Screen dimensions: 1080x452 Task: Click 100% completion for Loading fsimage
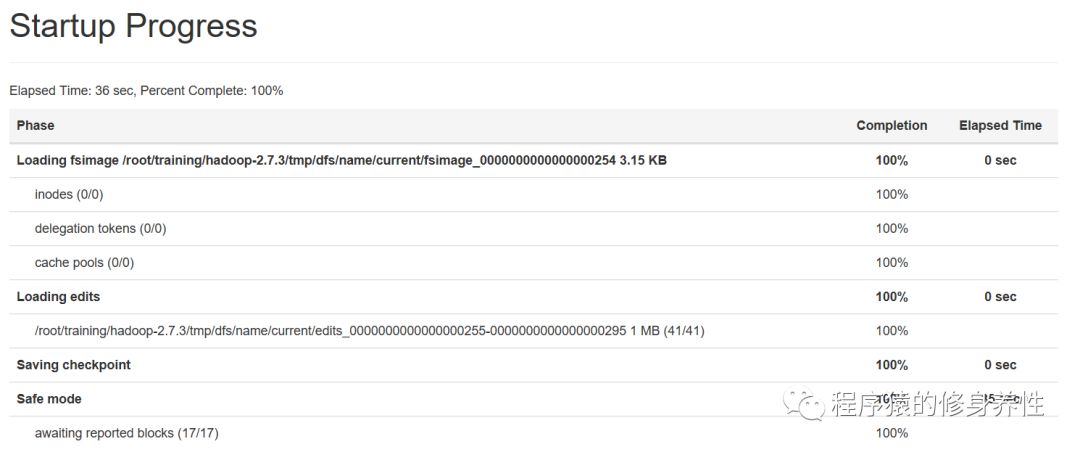[892, 161]
